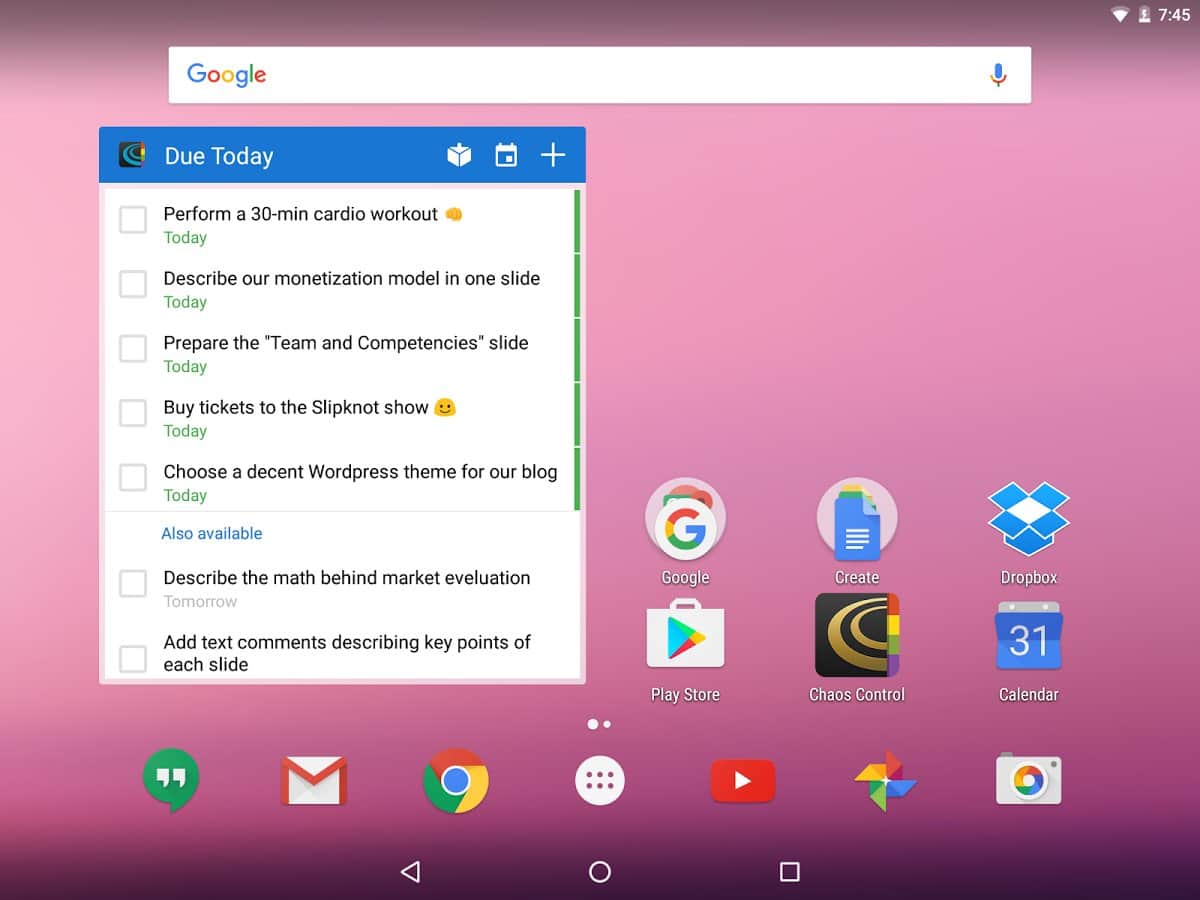
Task: Open the app drawer
Action: point(600,781)
